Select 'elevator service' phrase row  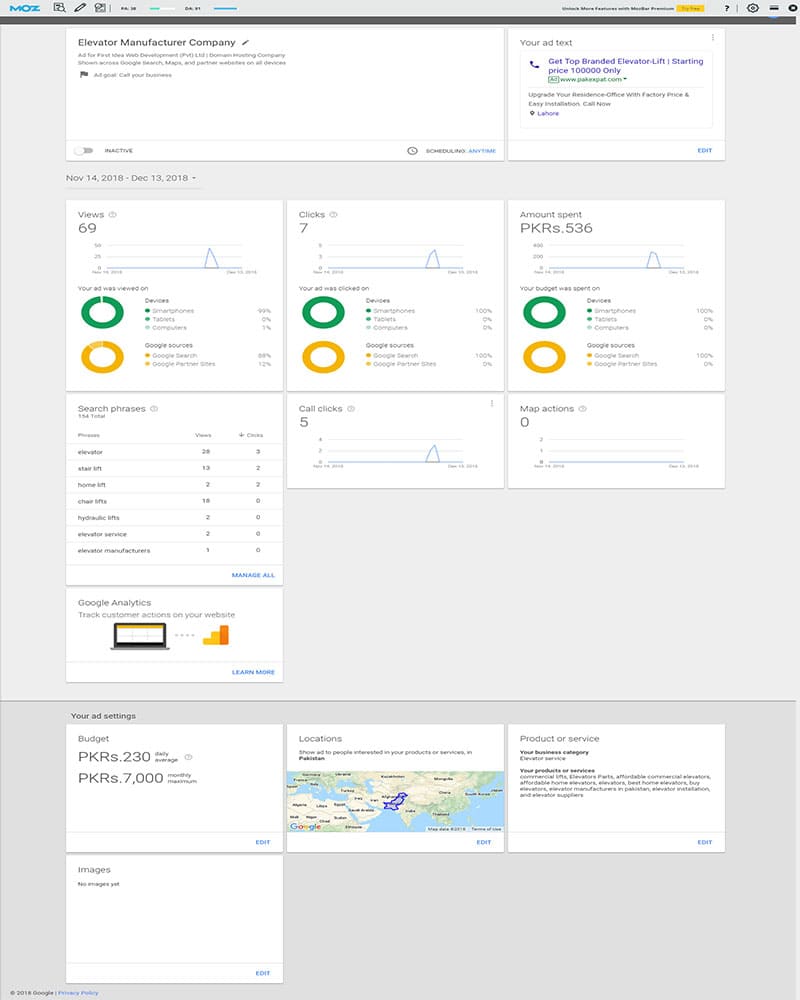pyautogui.click(x=174, y=534)
